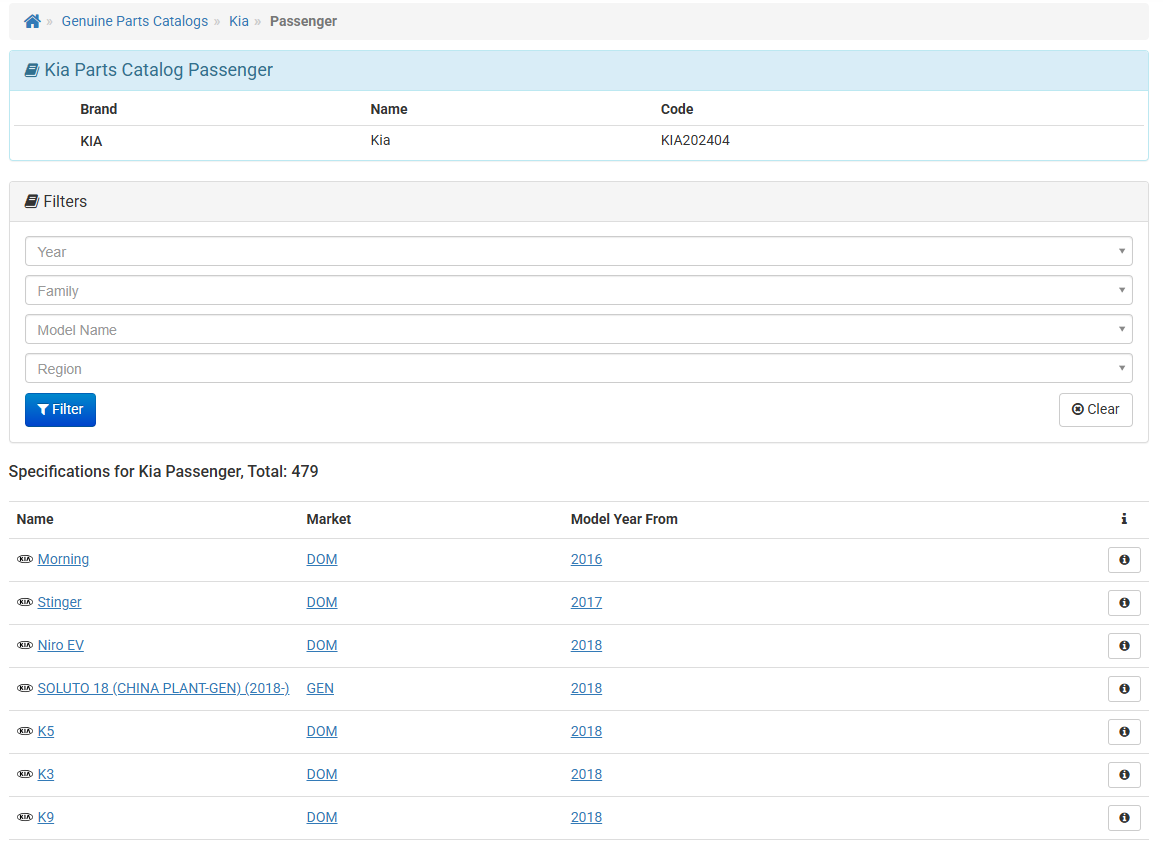This screenshot has height=841, width=1163.
Task: Click the Kia logo icon beside K5
Action: (25, 731)
